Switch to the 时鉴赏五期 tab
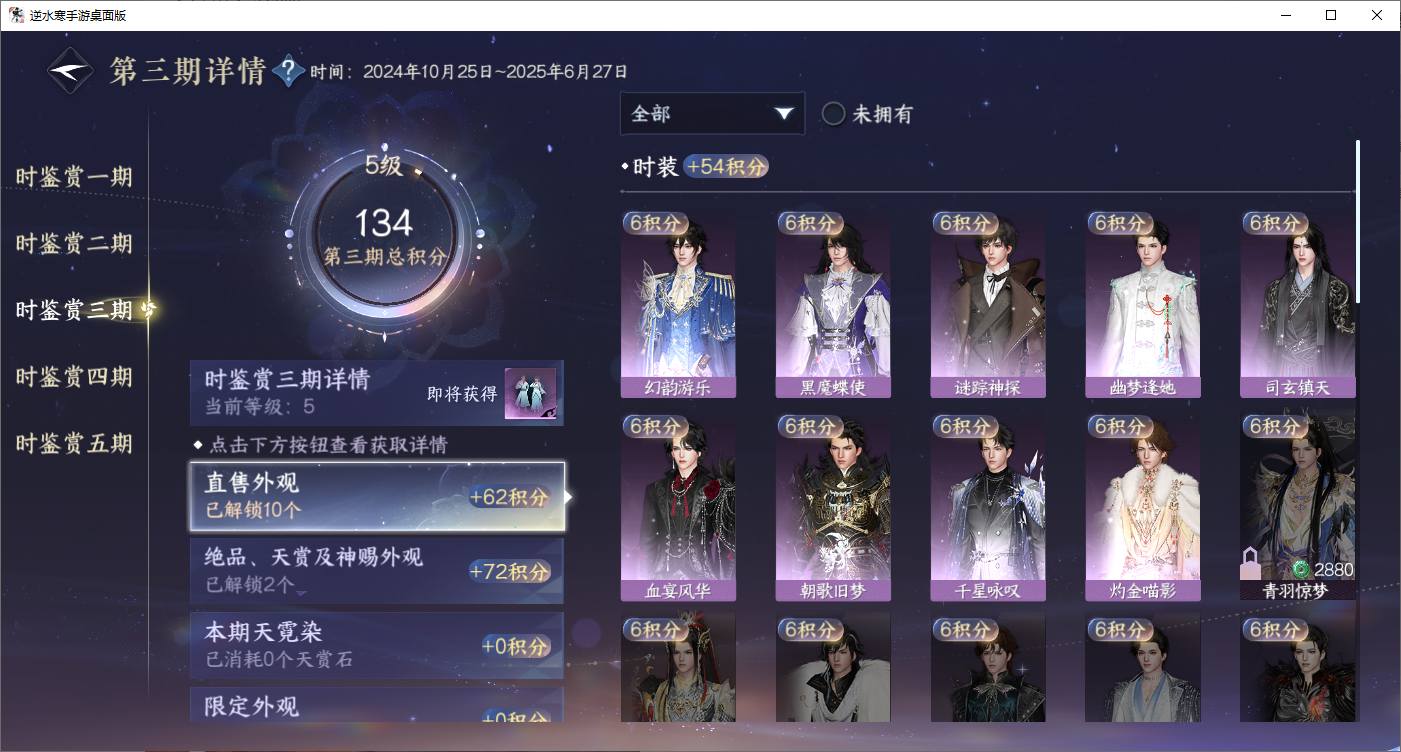This screenshot has width=1401, height=752. point(74,443)
